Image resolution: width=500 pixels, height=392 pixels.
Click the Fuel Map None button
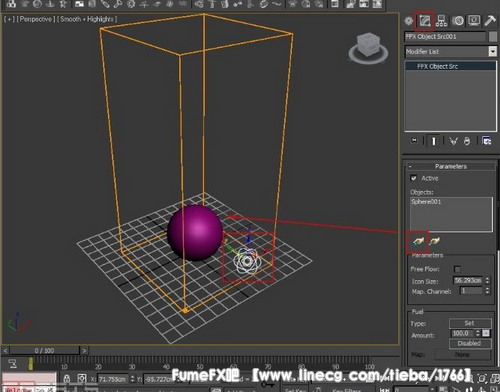(463, 355)
